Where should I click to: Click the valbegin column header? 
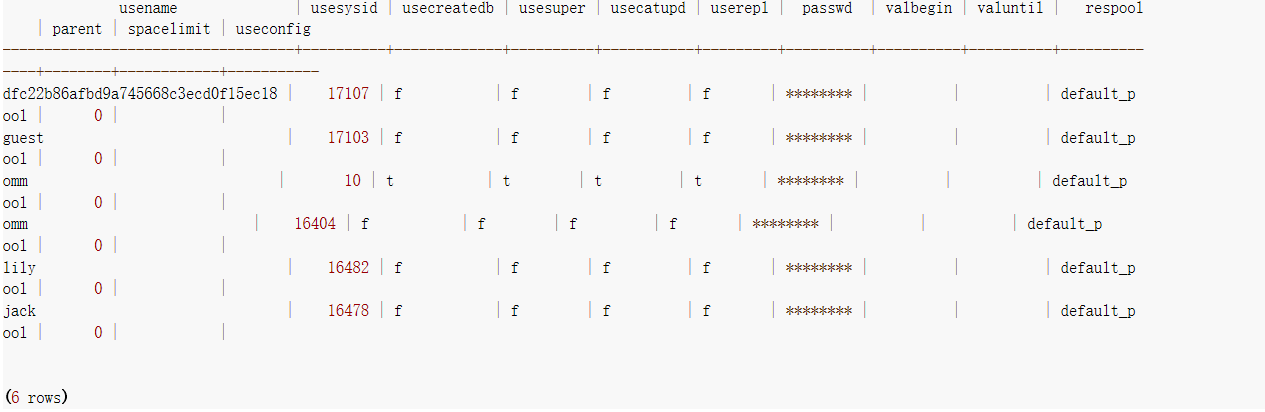pos(918,8)
